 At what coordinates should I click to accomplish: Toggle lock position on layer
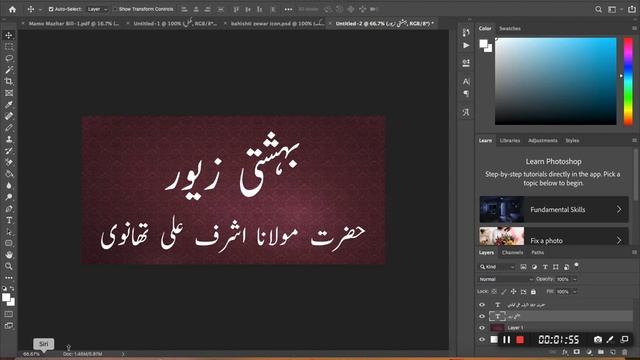513,292
